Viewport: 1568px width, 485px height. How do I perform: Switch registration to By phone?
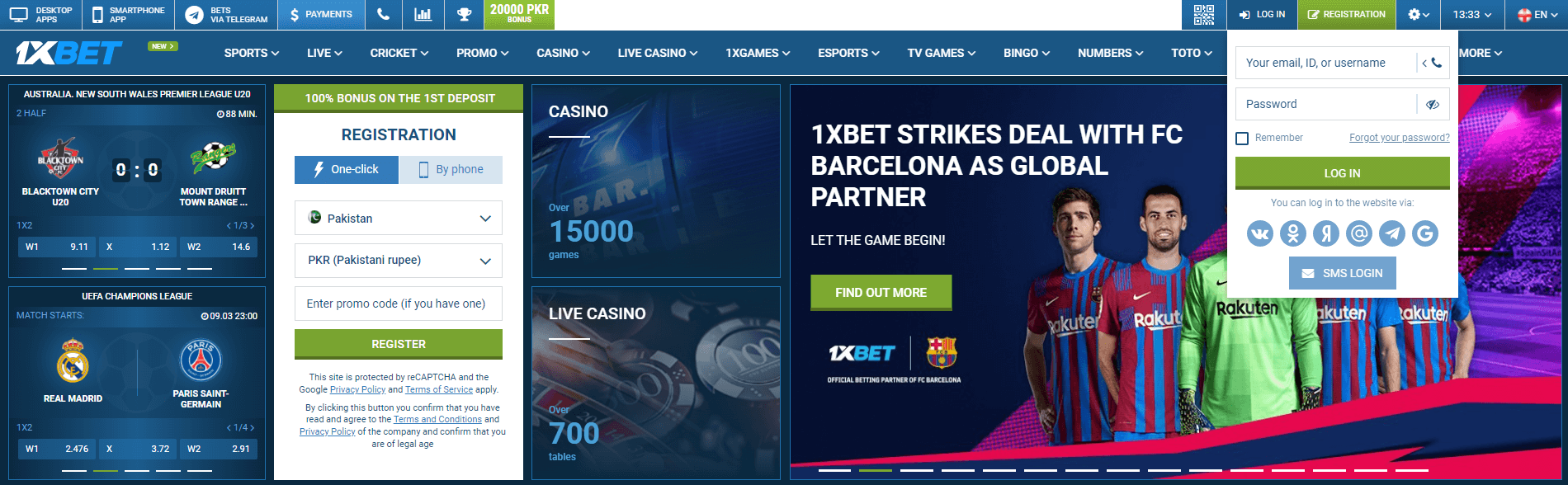451,169
